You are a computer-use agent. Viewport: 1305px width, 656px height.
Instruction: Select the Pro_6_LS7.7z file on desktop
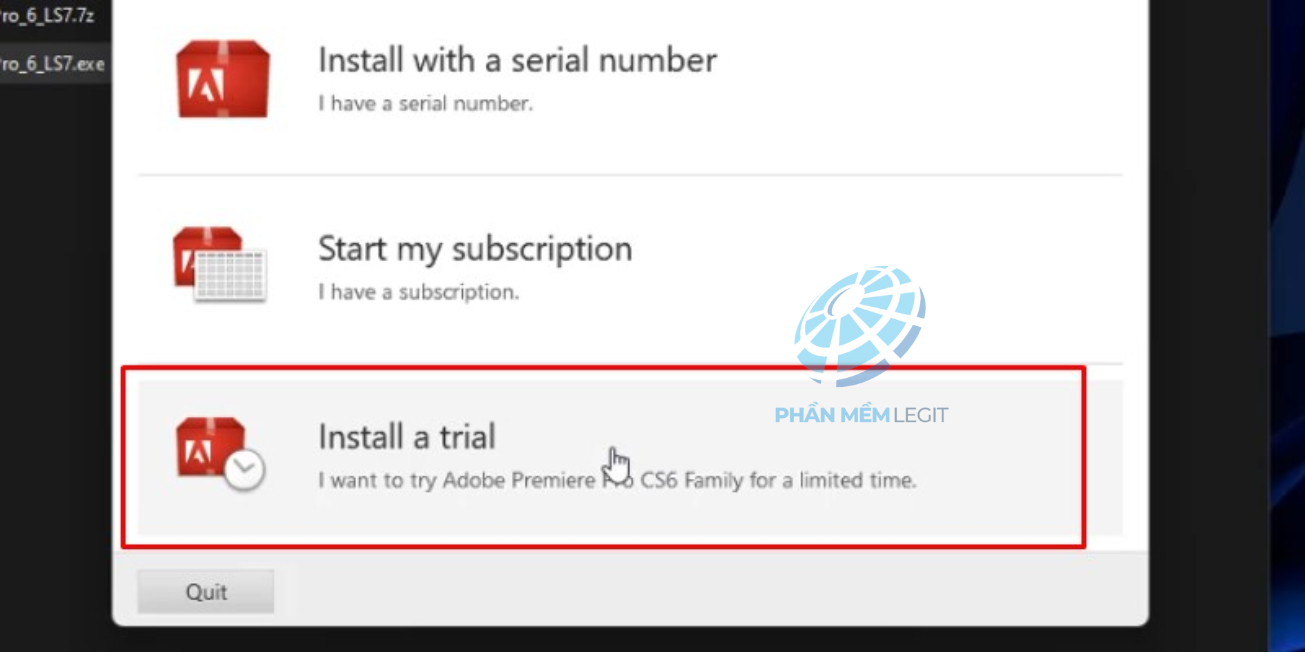point(47,16)
